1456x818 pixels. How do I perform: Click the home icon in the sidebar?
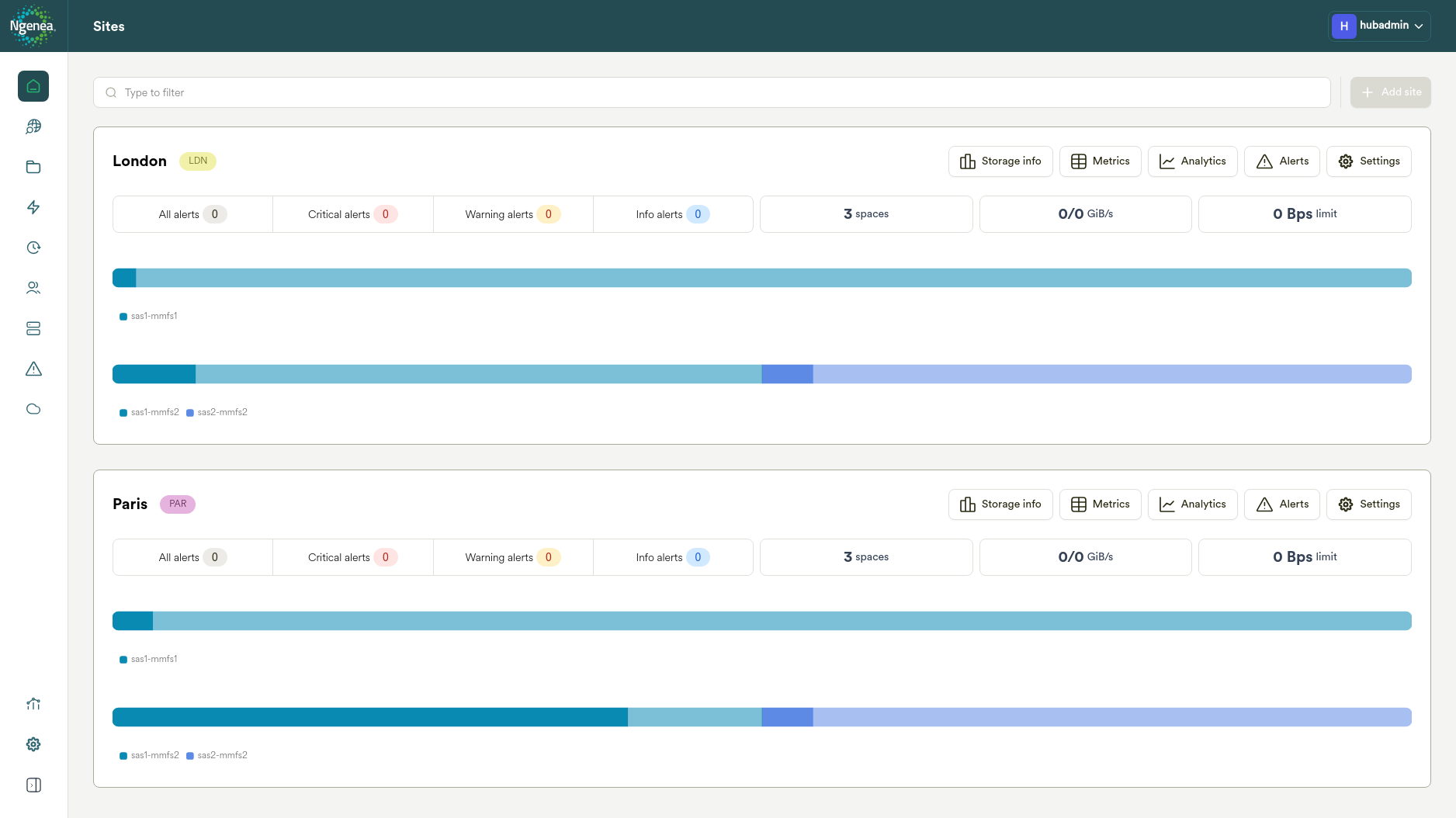pyautogui.click(x=33, y=86)
